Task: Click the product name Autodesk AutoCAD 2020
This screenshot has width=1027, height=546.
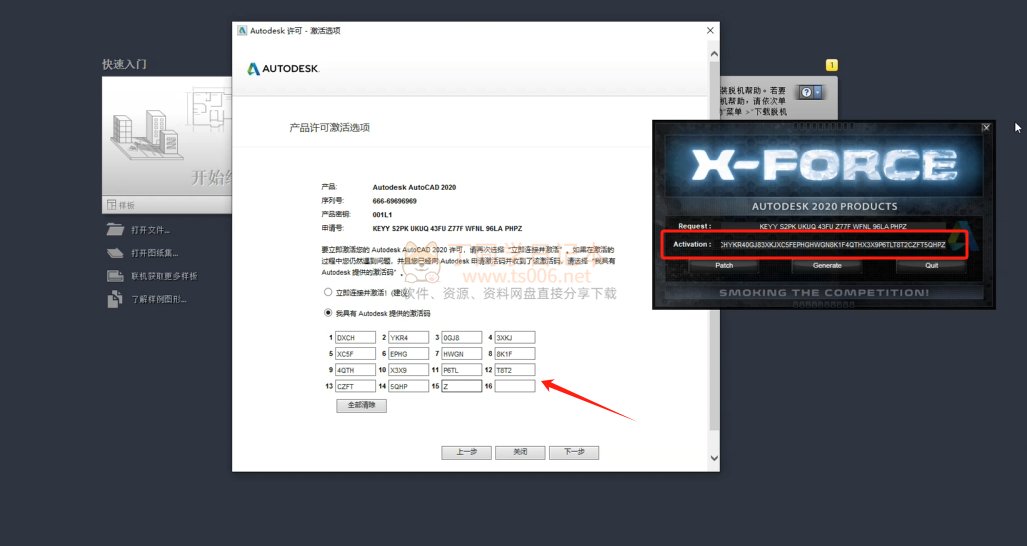Action: [415, 187]
